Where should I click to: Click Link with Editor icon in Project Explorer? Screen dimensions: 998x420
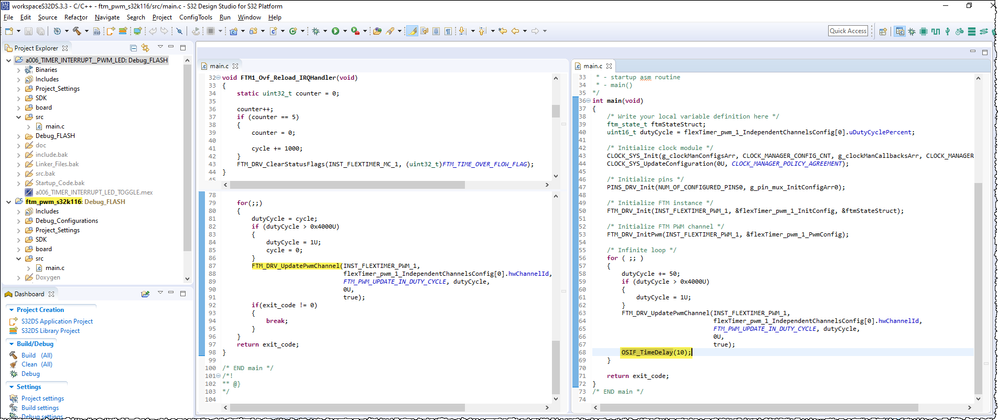click(x=147, y=47)
